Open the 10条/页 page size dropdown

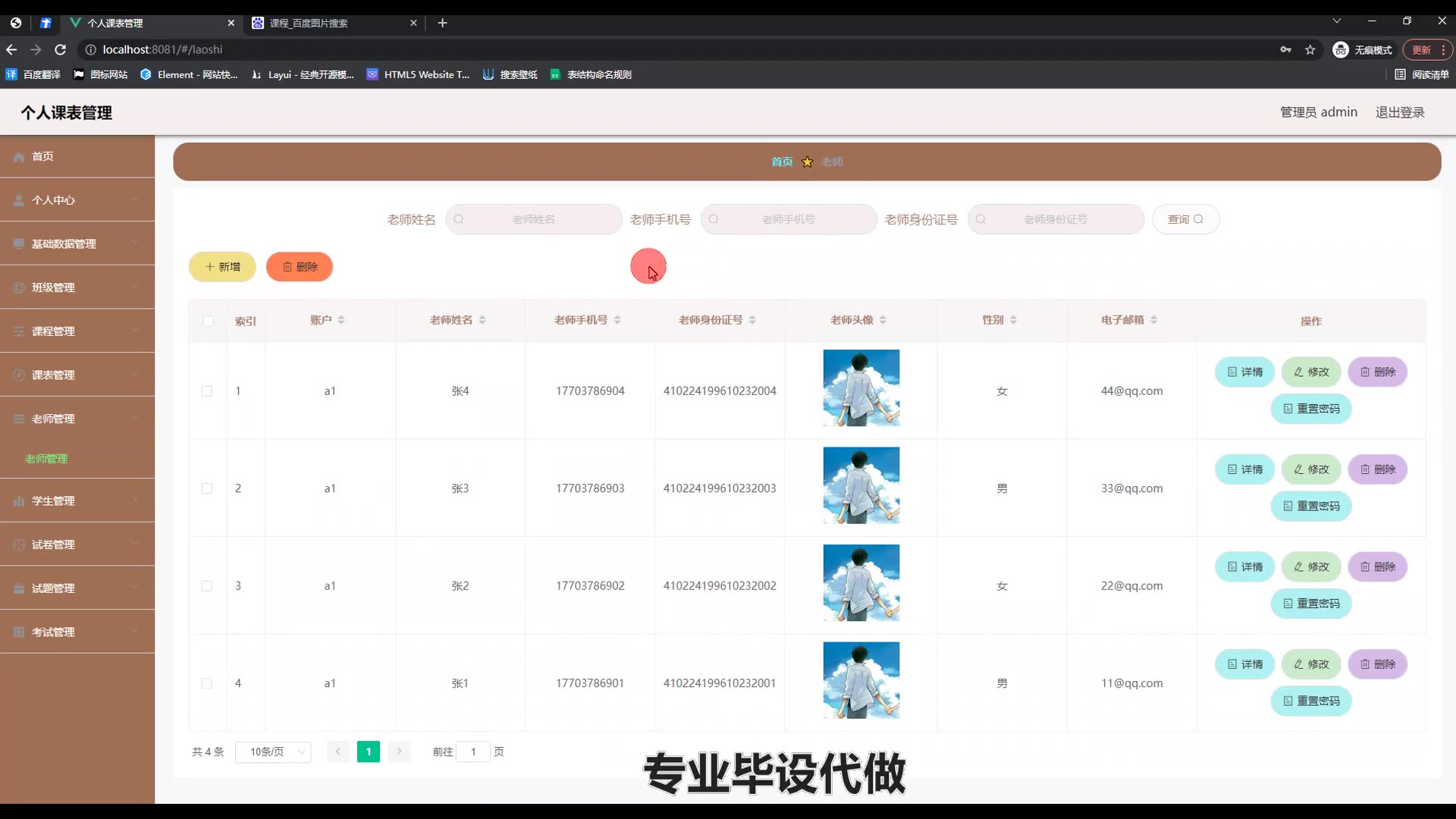pyautogui.click(x=273, y=752)
